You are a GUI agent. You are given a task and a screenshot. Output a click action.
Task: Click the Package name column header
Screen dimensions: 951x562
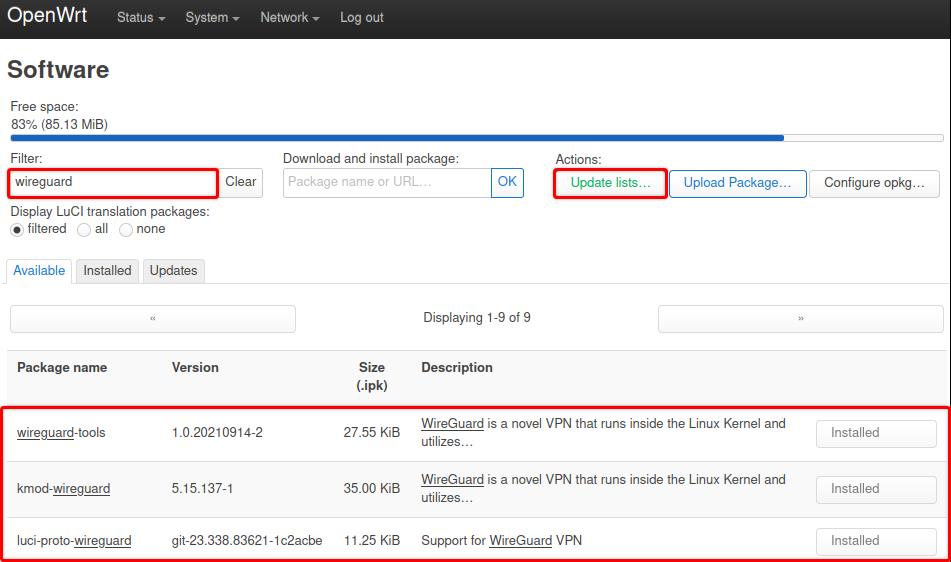pyautogui.click(x=62, y=367)
